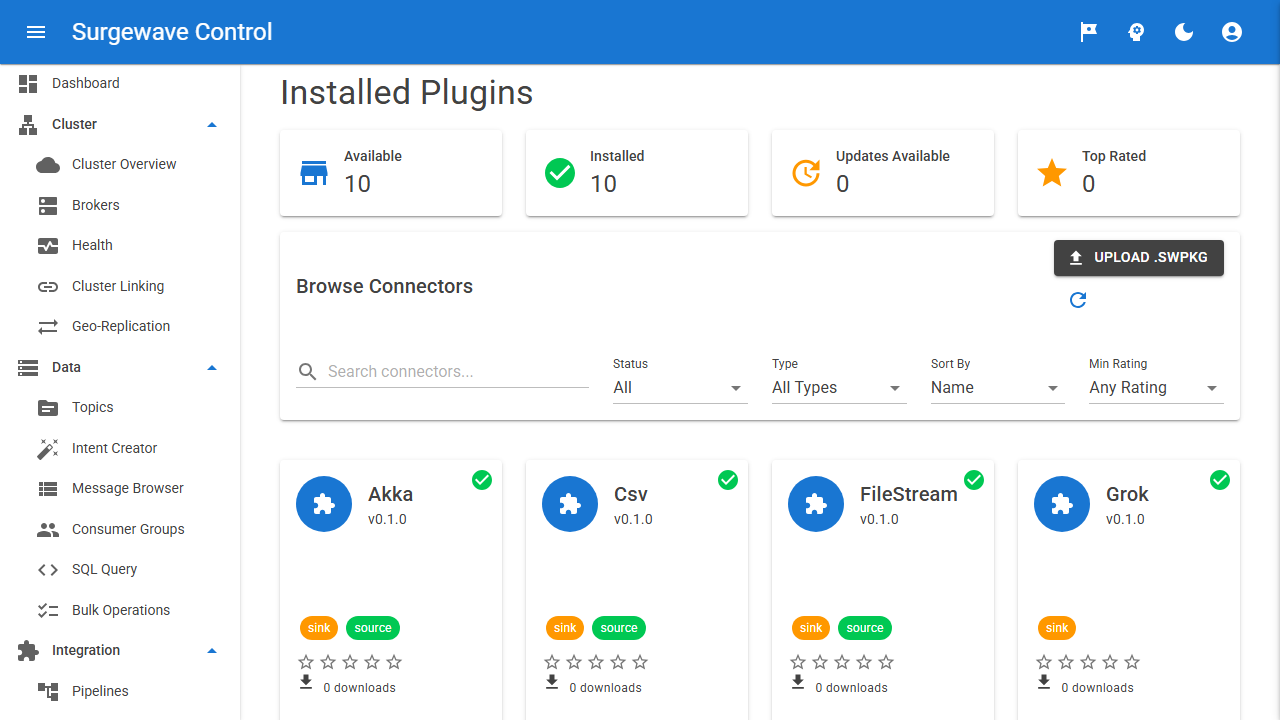
Task: Click the Health heartbeat icon
Action: pyautogui.click(x=48, y=246)
